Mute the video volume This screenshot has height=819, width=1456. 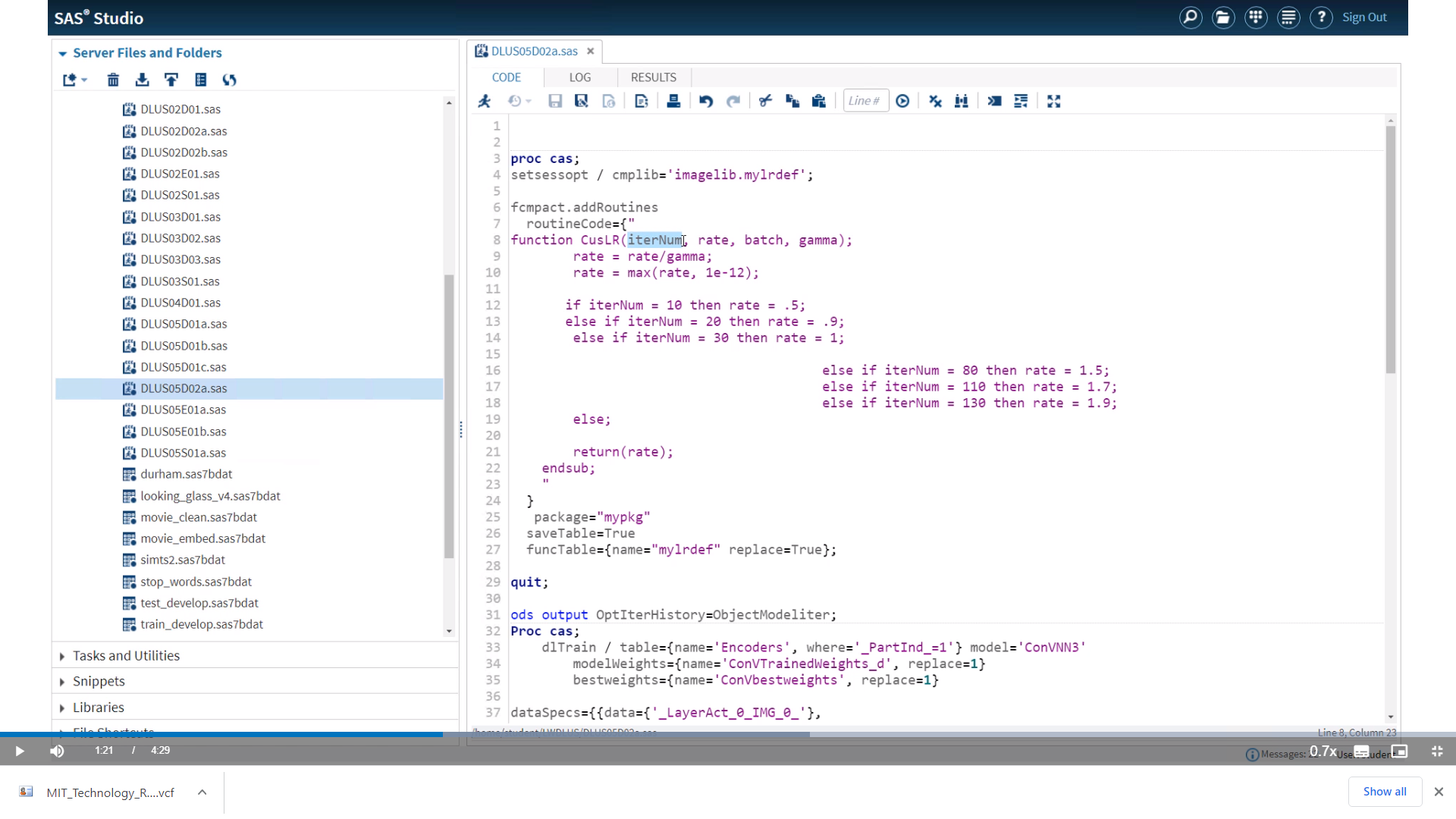pos(57,751)
